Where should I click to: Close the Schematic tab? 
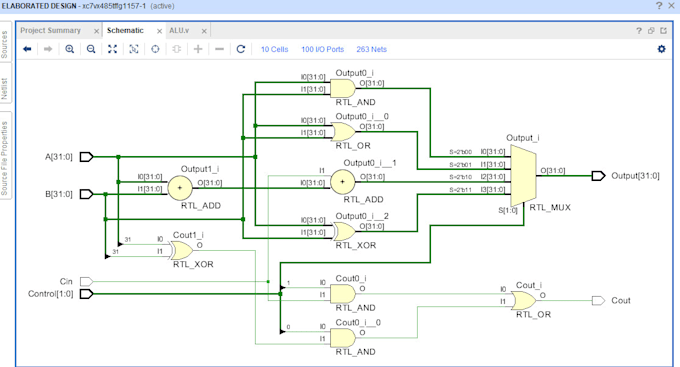click(x=159, y=31)
